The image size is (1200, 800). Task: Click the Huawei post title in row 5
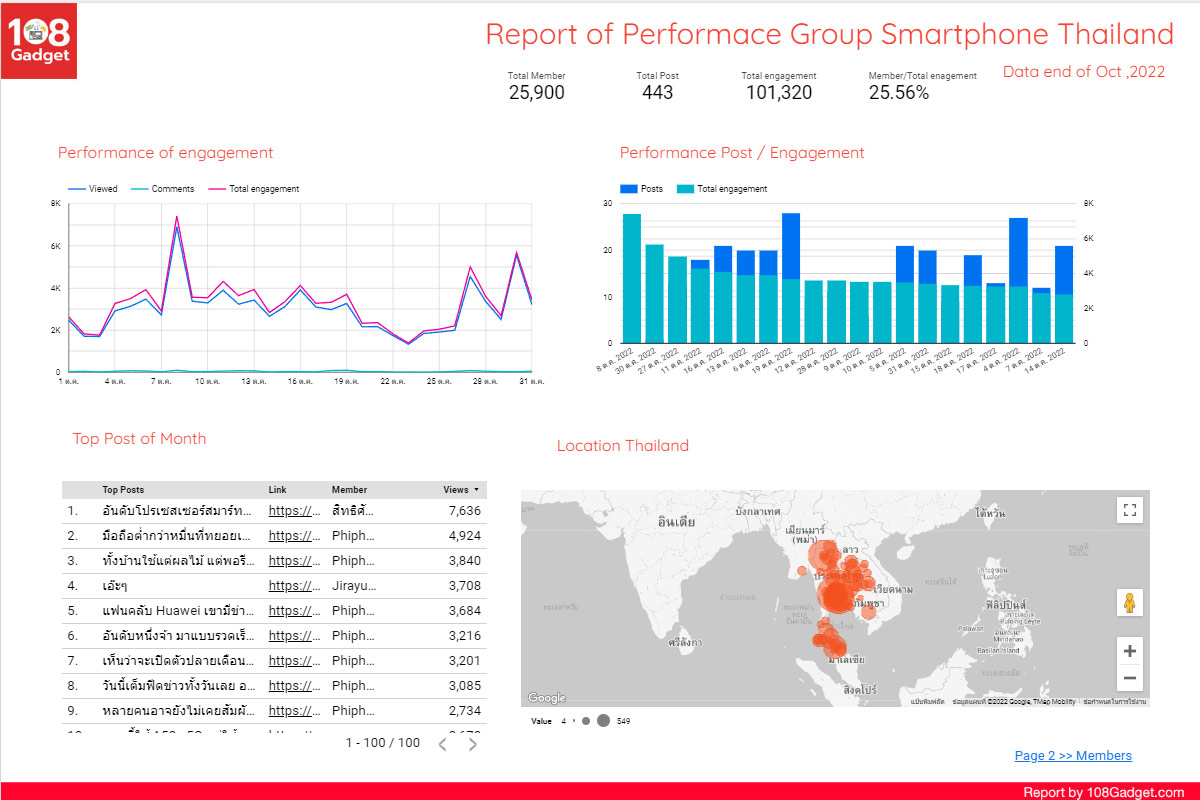[x=178, y=610]
